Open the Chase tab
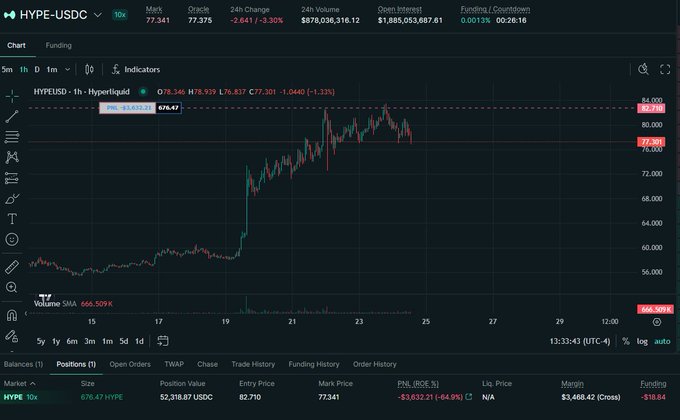680x420 pixels. click(207, 364)
